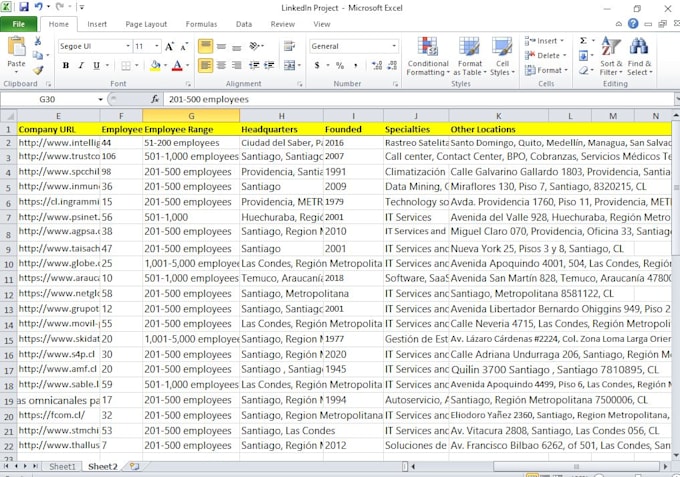680x477 pixels.
Task: Open Sort & Filter menu
Action: pos(611,56)
